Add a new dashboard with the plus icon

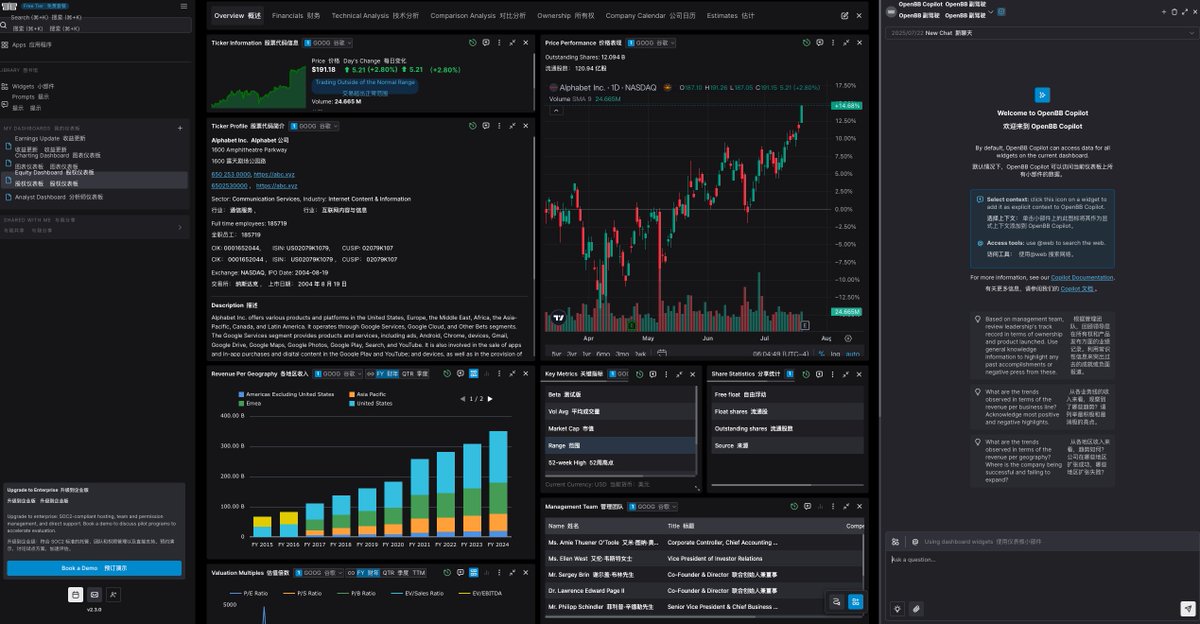click(180, 128)
